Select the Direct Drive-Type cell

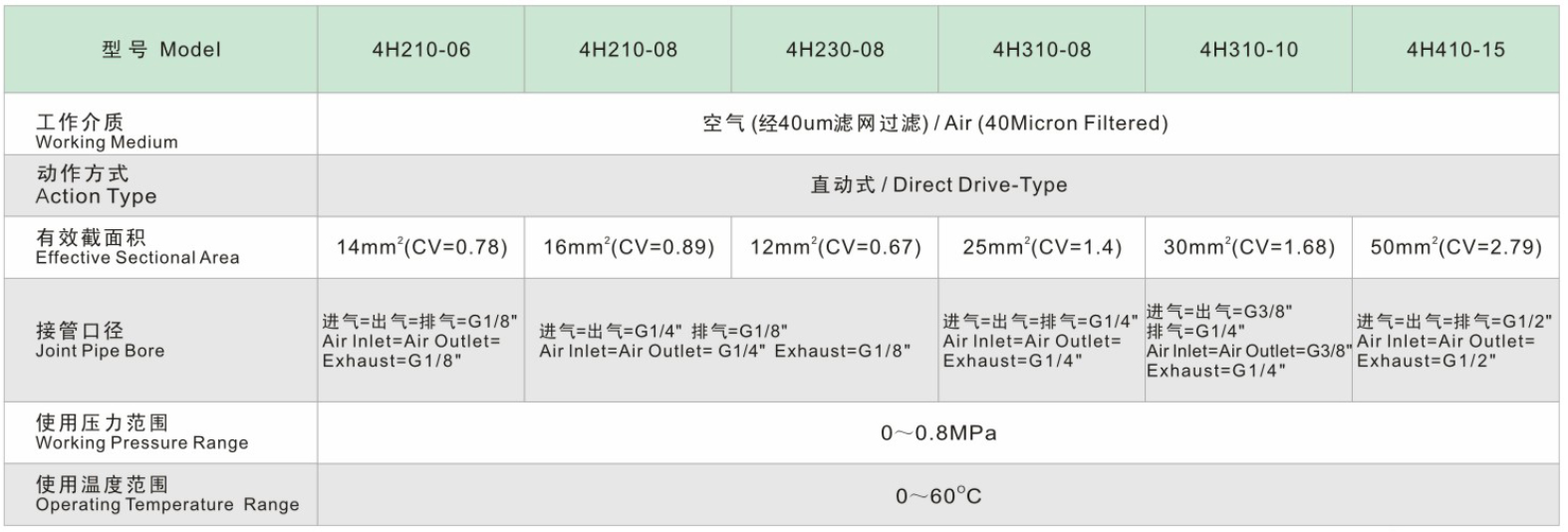938,185
